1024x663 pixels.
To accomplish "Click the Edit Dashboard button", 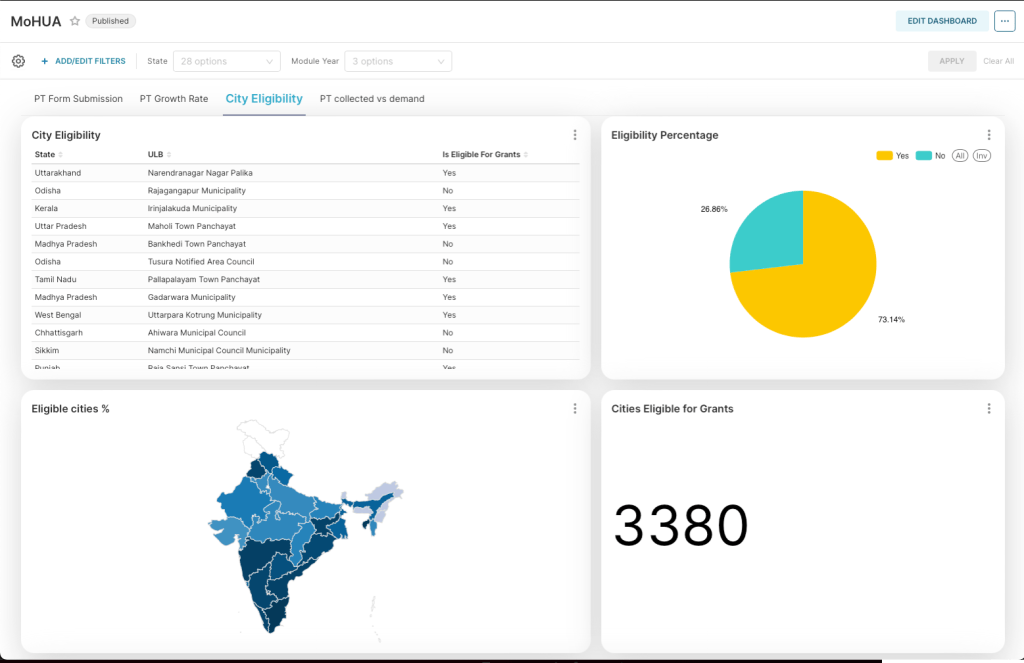I will click(942, 21).
